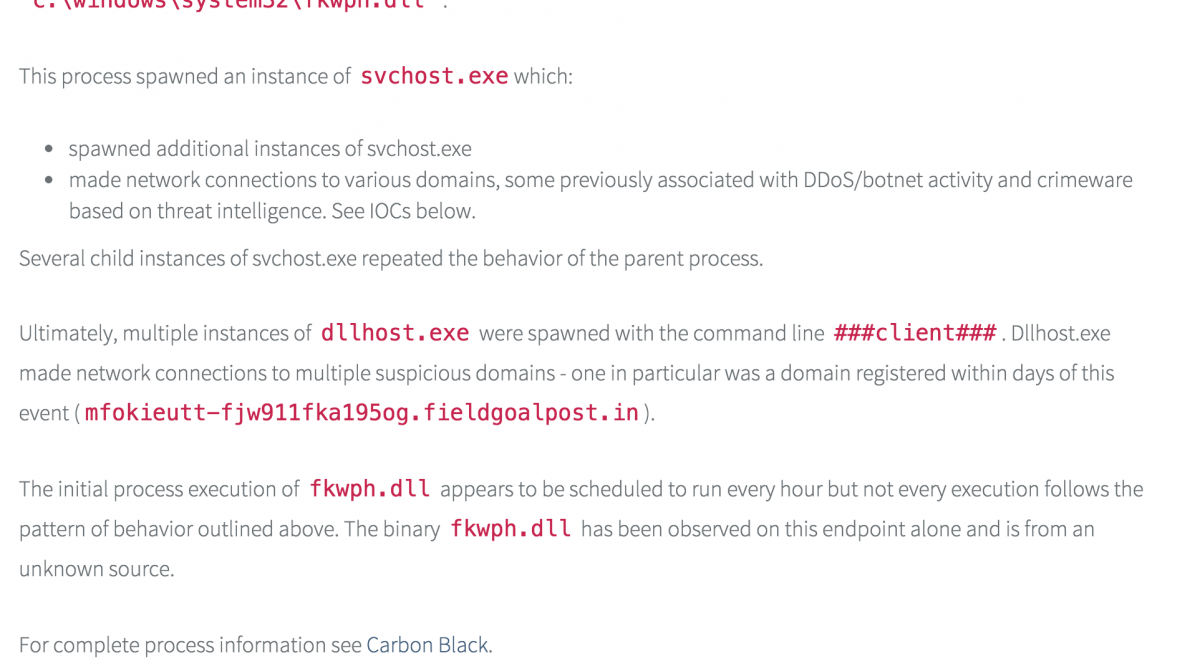Click the red dllhost.exe code text
The image size is (1200, 671).
pos(395,333)
